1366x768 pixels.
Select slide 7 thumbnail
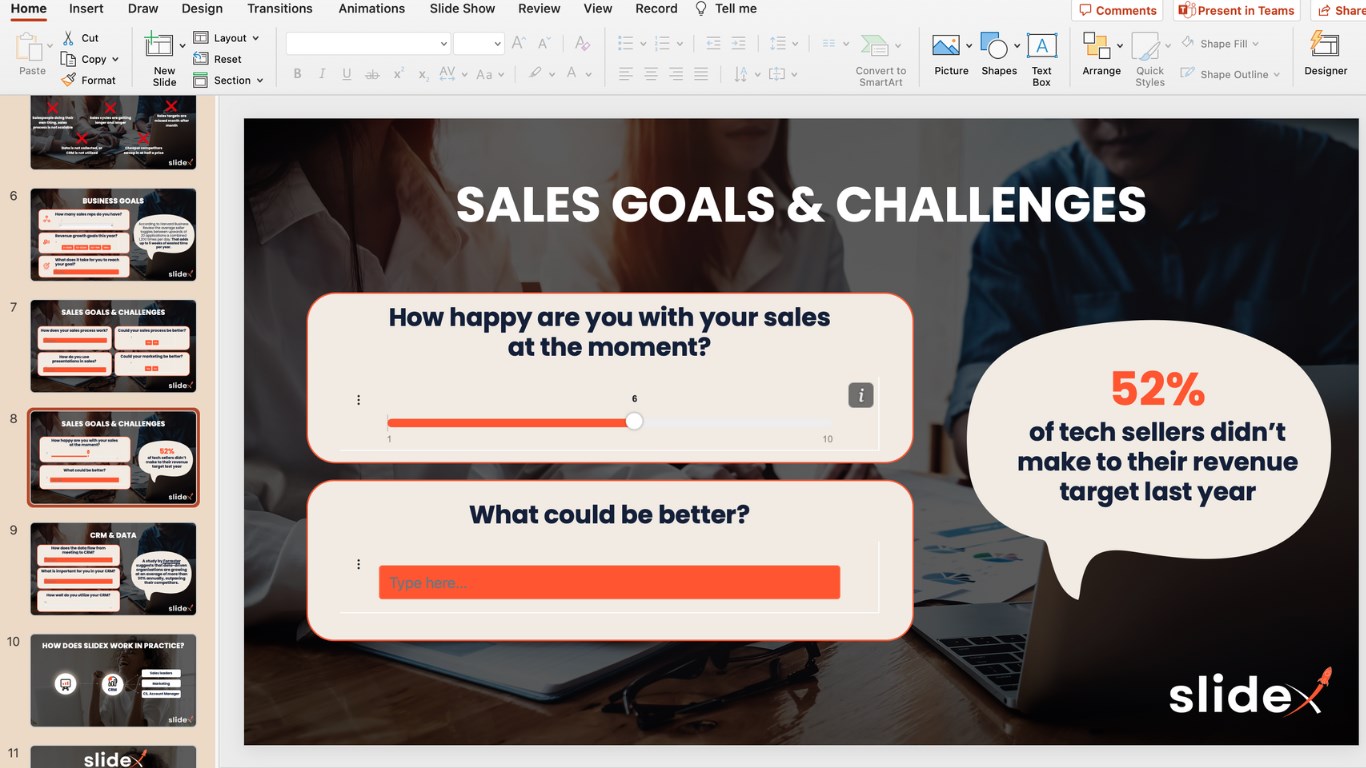pos(113,346)
